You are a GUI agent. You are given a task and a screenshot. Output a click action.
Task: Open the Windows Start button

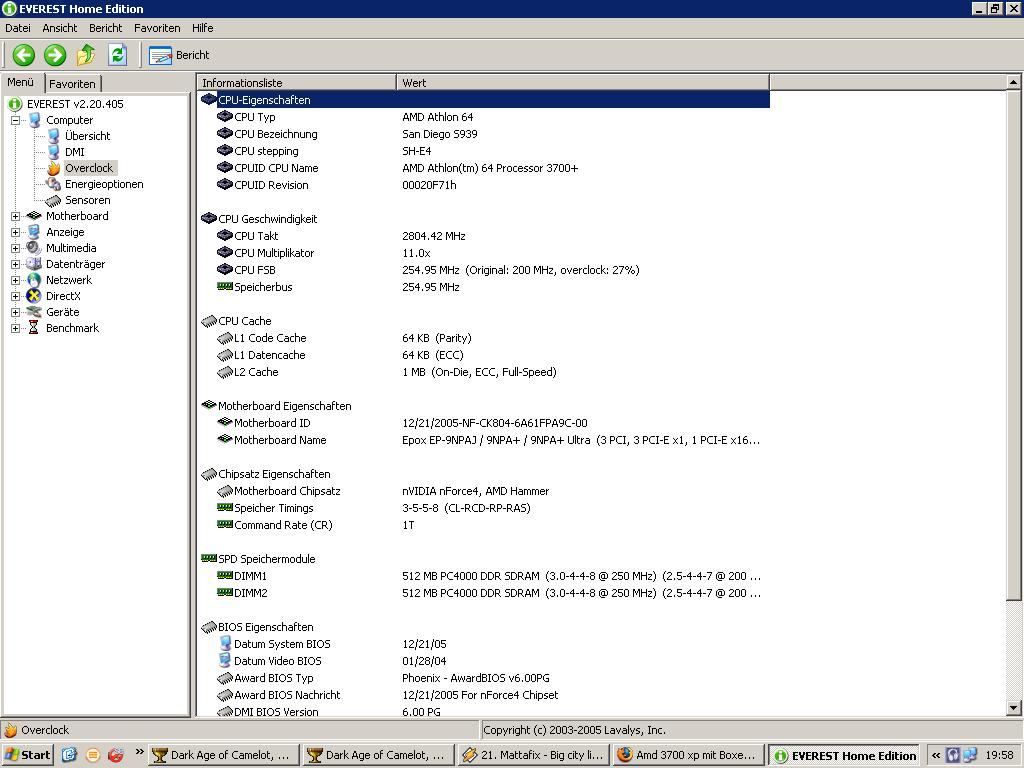point(27,755)
